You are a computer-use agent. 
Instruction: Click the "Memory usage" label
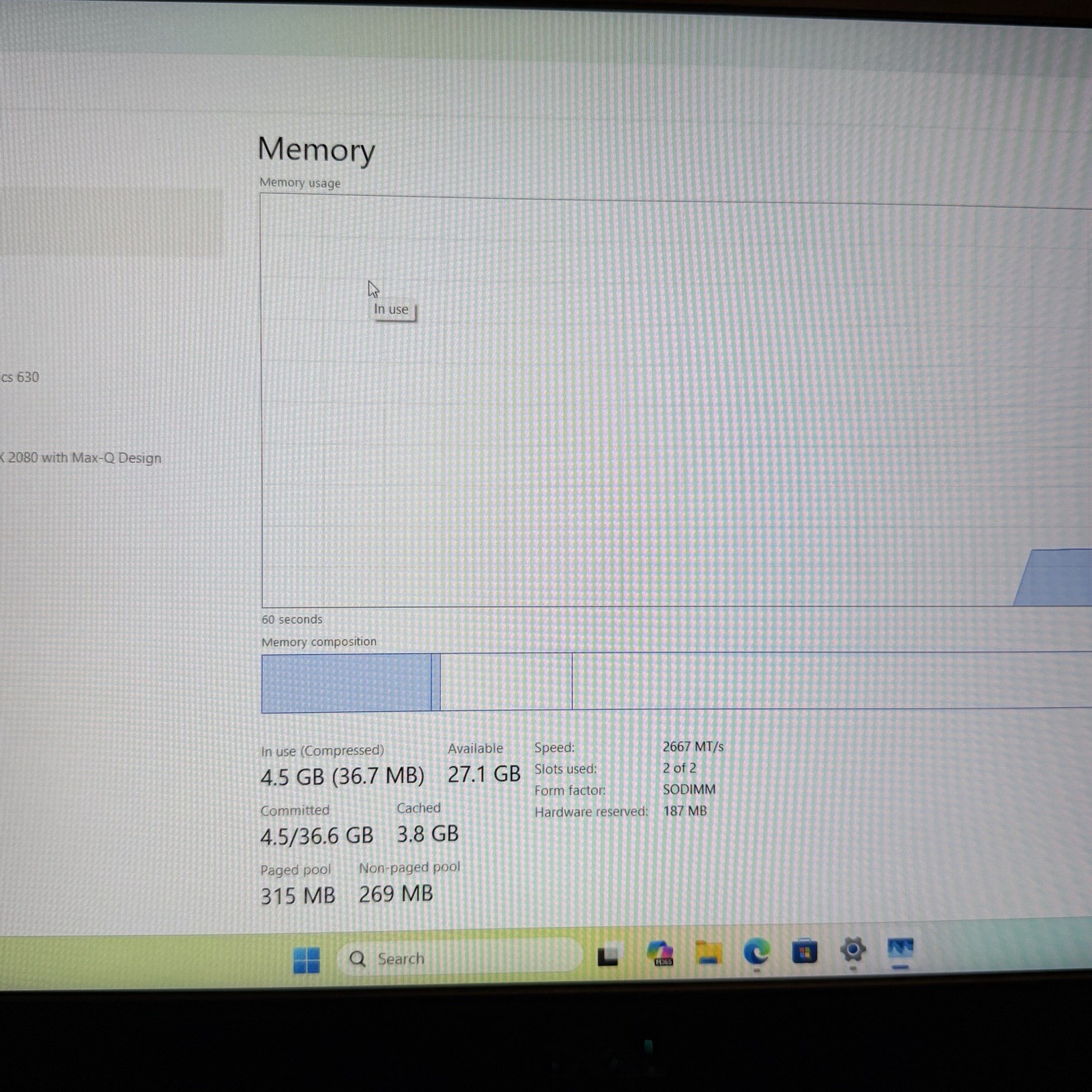point(300,183)
